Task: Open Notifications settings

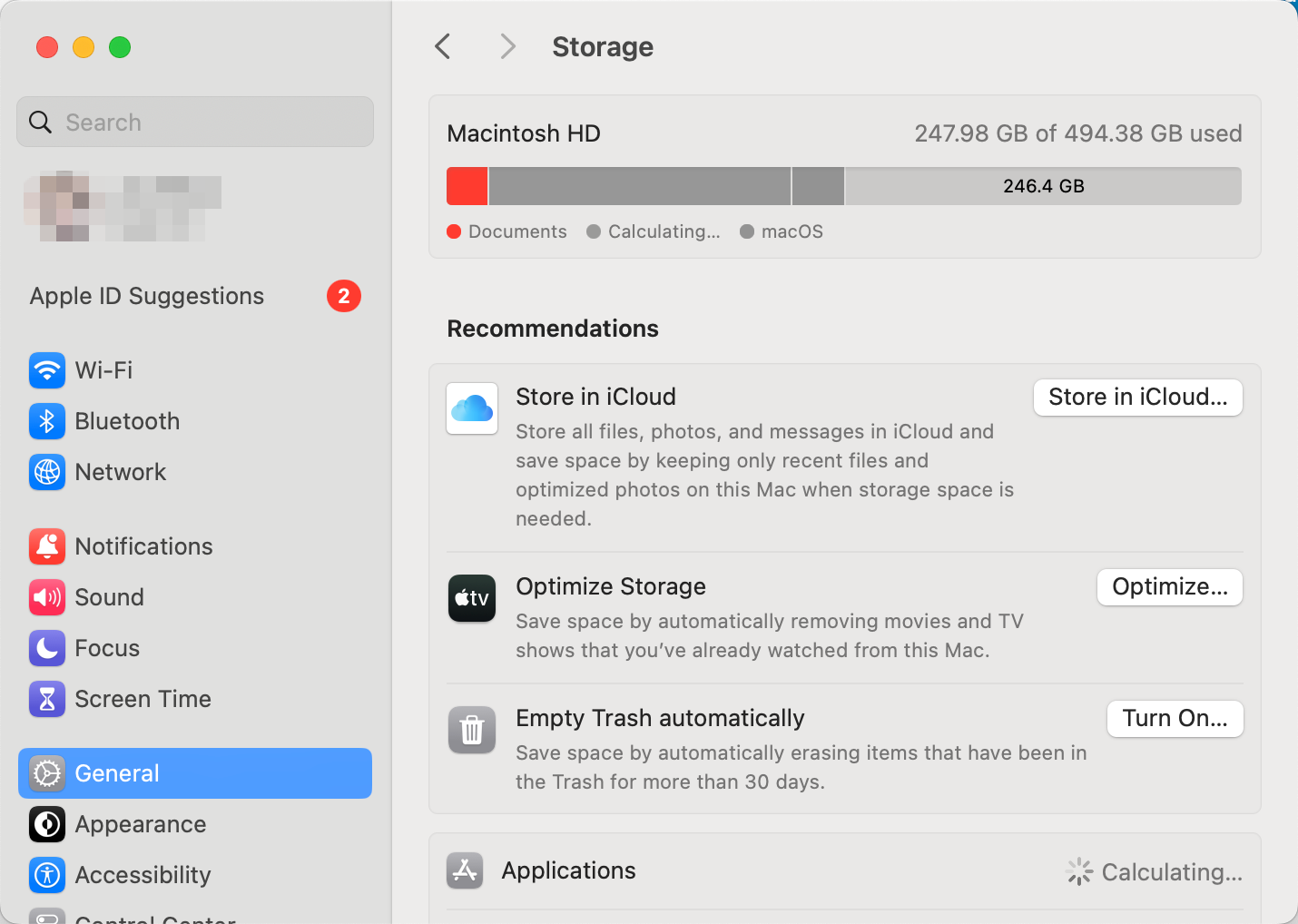Action: tap(195, 546)
